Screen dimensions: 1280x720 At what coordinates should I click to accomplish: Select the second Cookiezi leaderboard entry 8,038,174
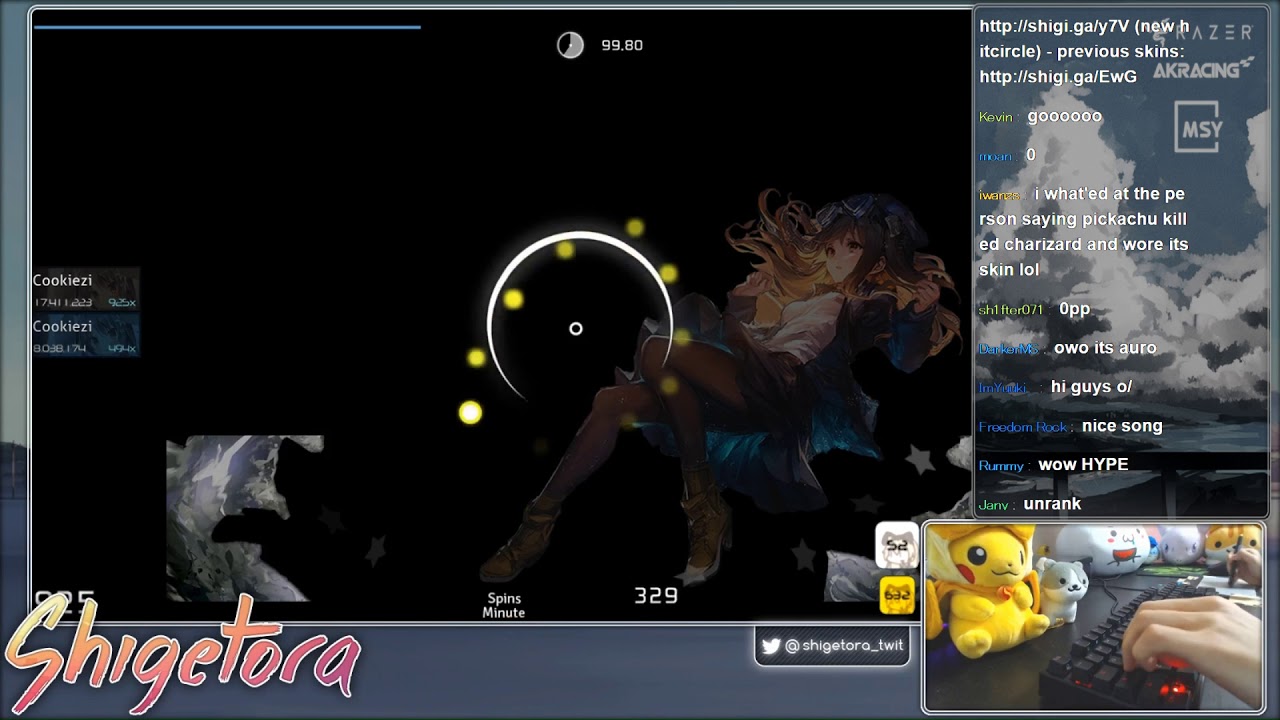(x=85, y=336)
